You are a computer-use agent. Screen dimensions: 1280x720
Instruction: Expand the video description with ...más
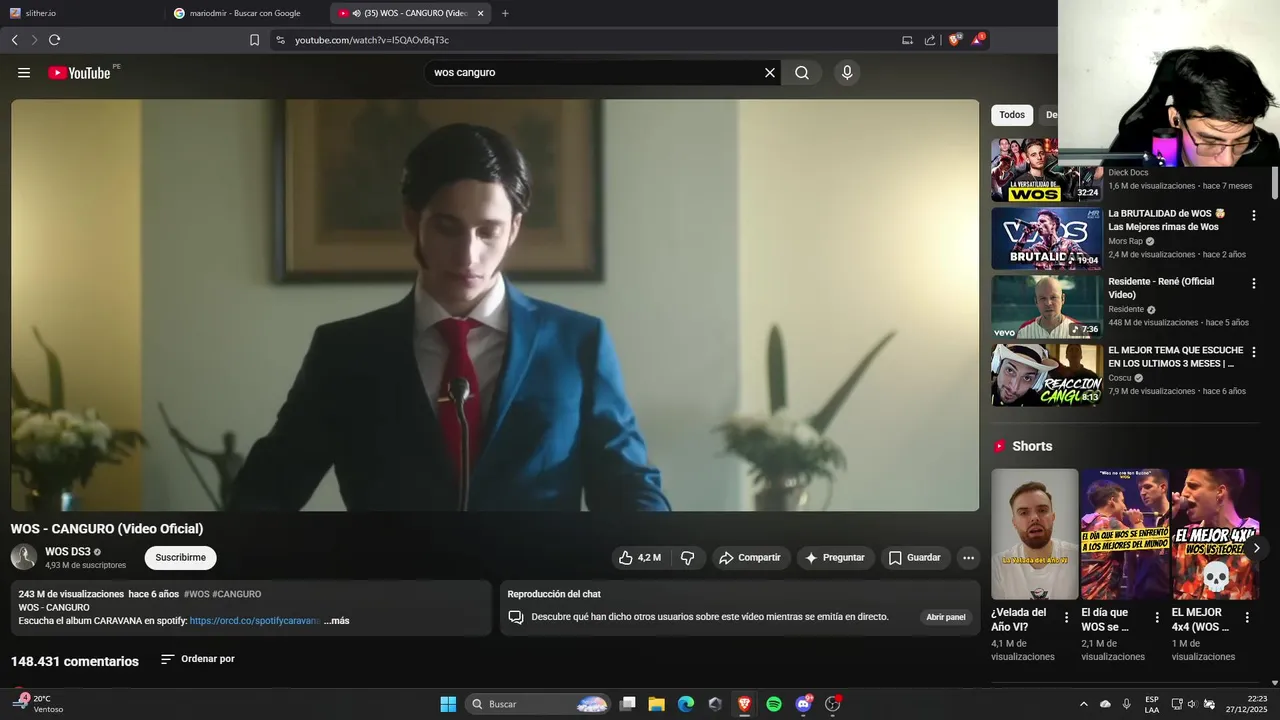pyautogui.click(x=337, y=621)
